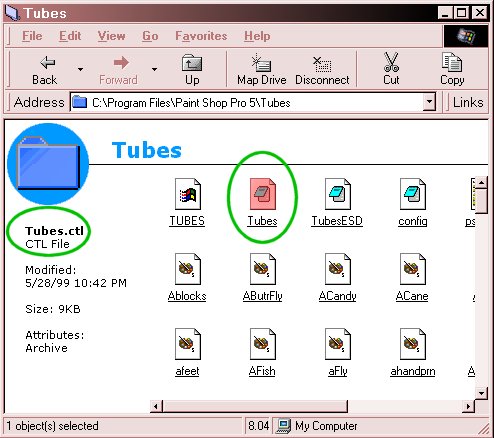Select the AButrFly tube file icon
Screen dimensions: 494x438
(x=263, y=269)
